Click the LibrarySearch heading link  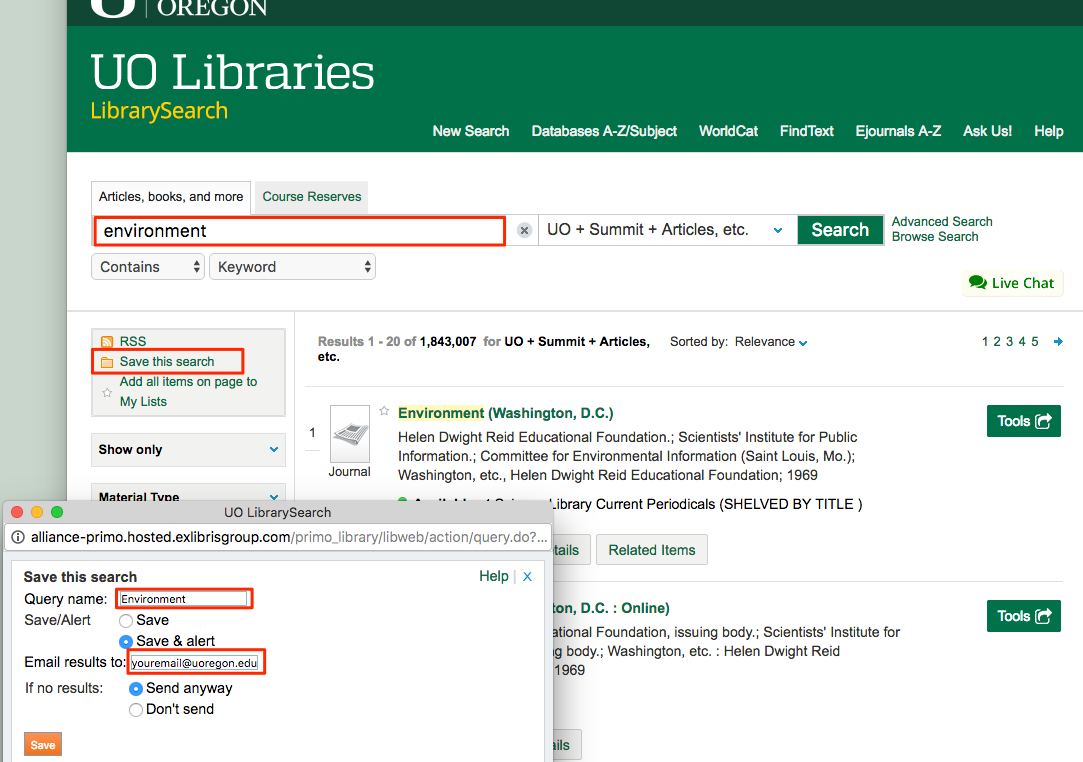(159, 111)
